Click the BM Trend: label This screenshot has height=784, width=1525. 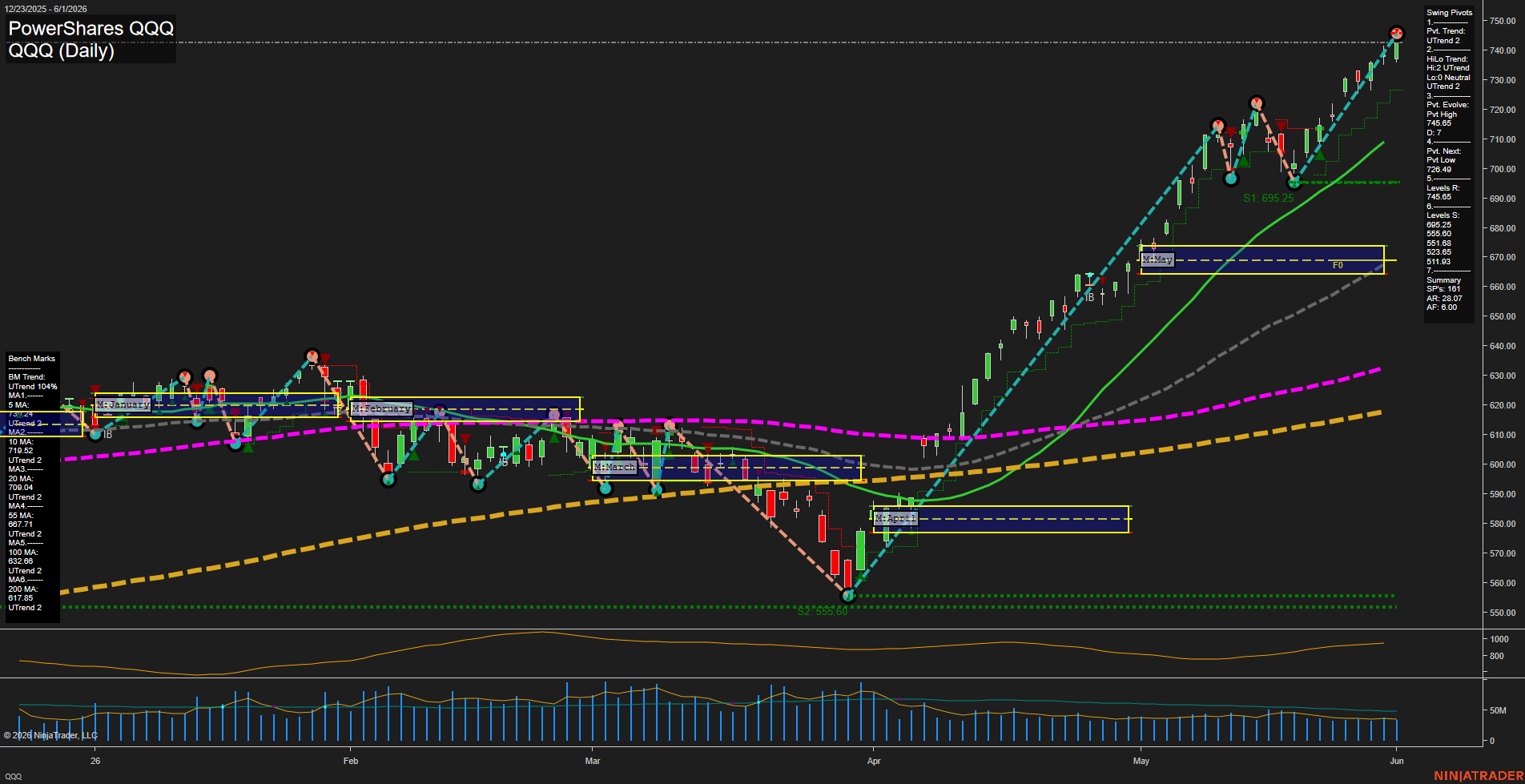26,377
